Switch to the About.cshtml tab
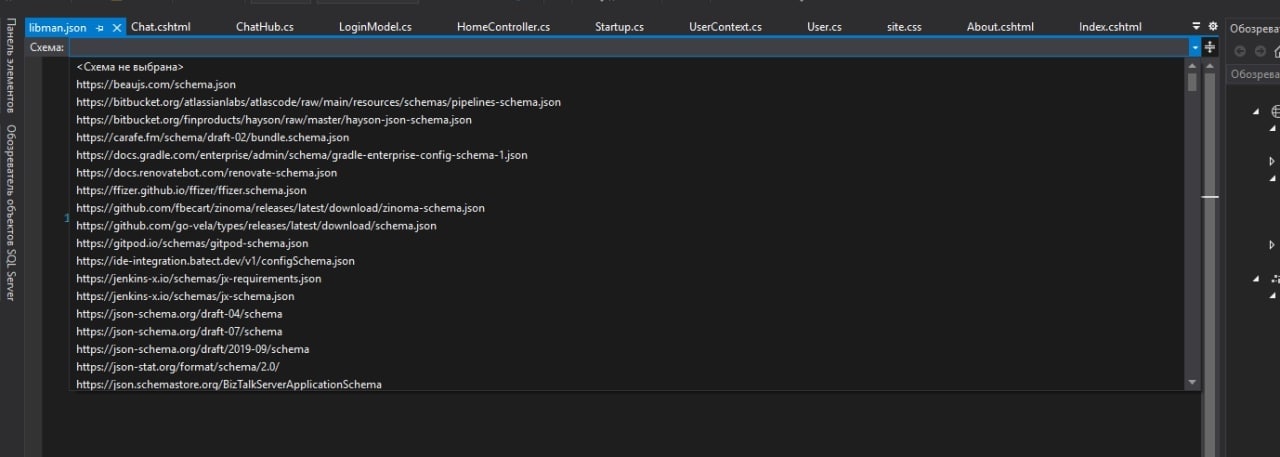The height and width of the screenshot is (457, 1280). (1000, 27)
